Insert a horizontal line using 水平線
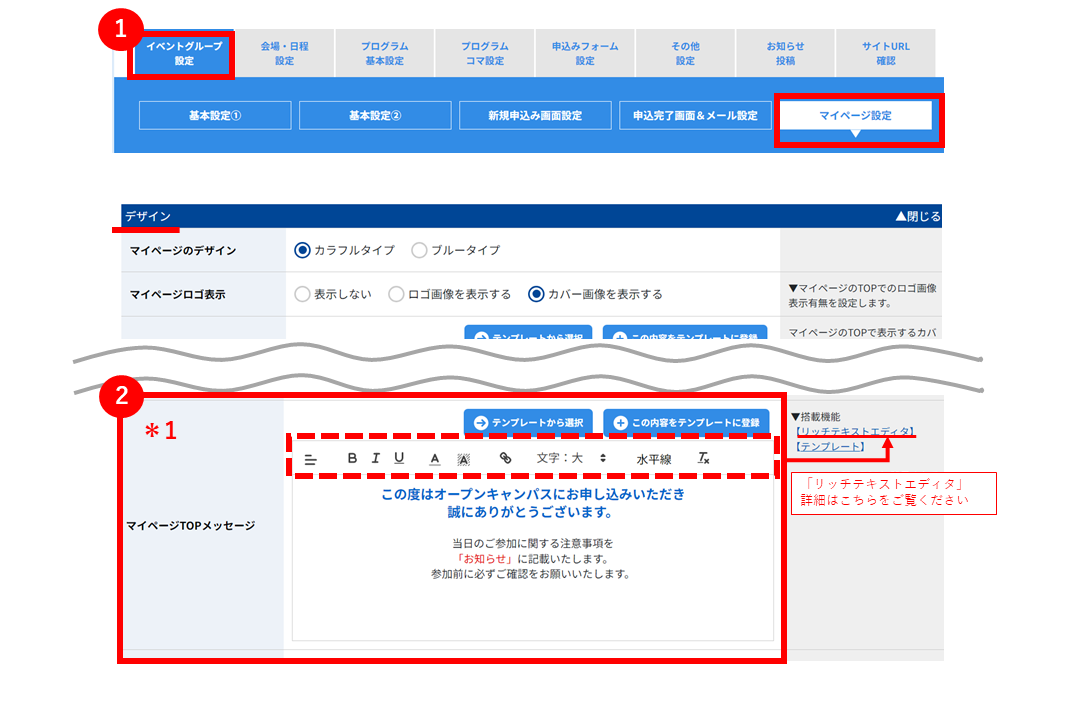This screenshot has width=1085, height=720. [654, 459]
